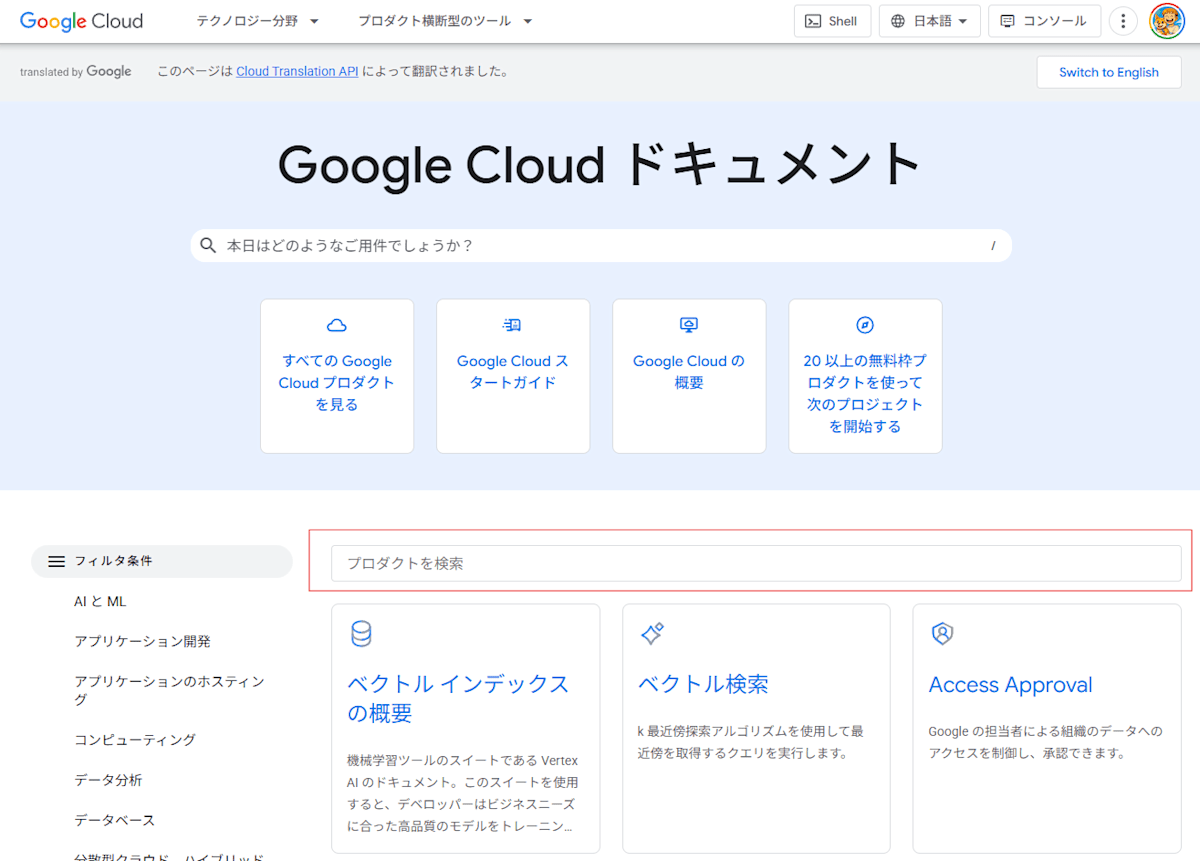Click the shield icon above Access Approval
This screenshot has width=1200, height=861.
[x=941, y=633]
